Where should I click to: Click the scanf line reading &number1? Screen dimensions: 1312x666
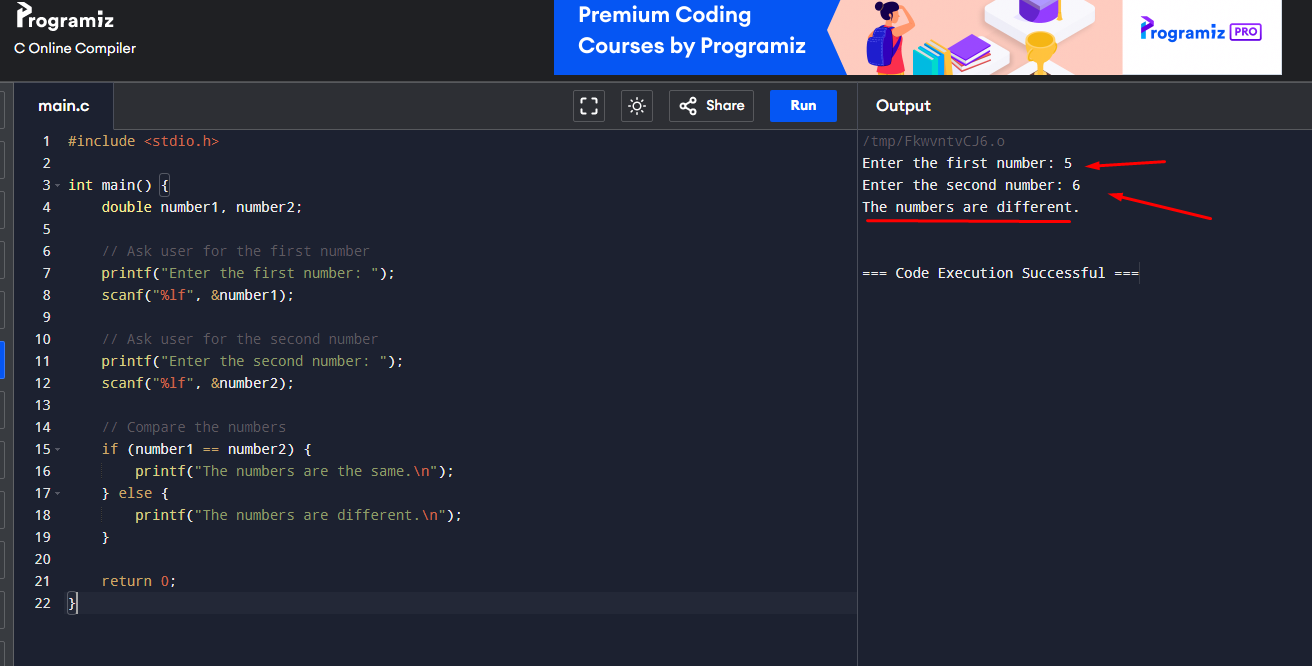(198, 295)
